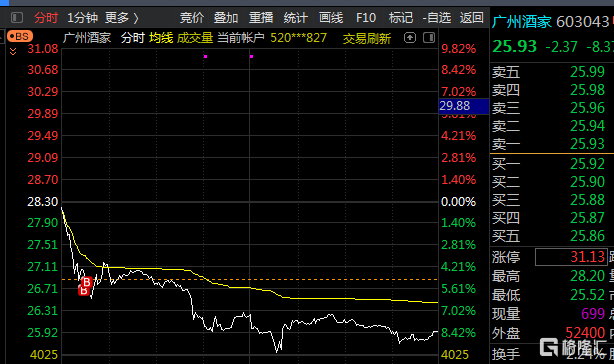Select account number 520***827
Image resolution: width=614 pixels, height=364 pixels.
pos(298,38)
